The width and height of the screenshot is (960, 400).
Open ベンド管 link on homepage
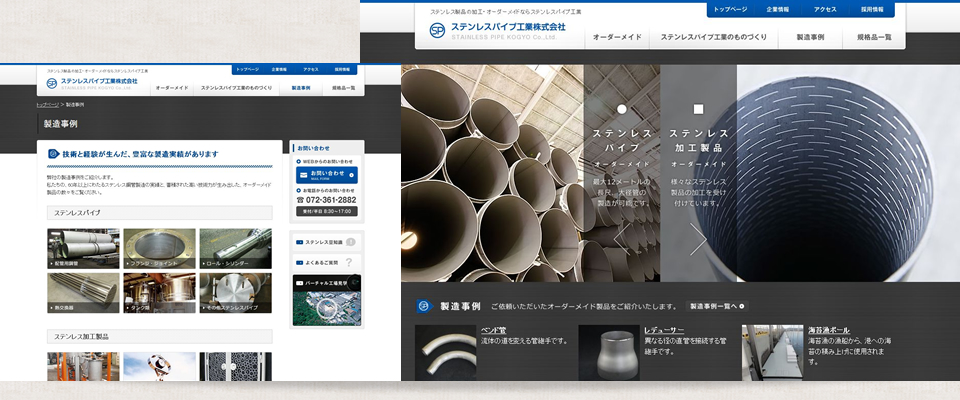pos(493,330)
